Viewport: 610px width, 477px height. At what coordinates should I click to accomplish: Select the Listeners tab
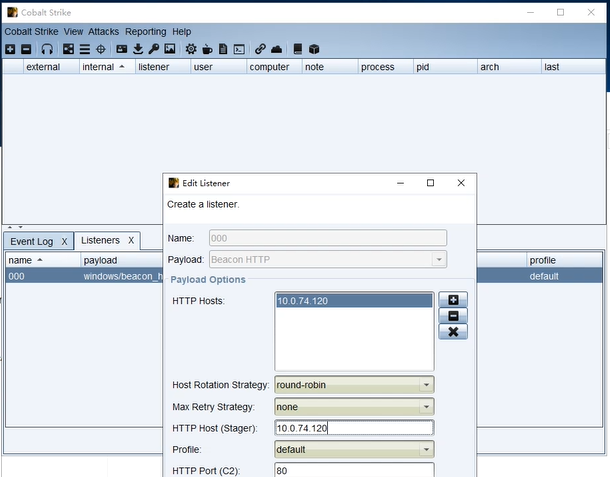[100, 240]
